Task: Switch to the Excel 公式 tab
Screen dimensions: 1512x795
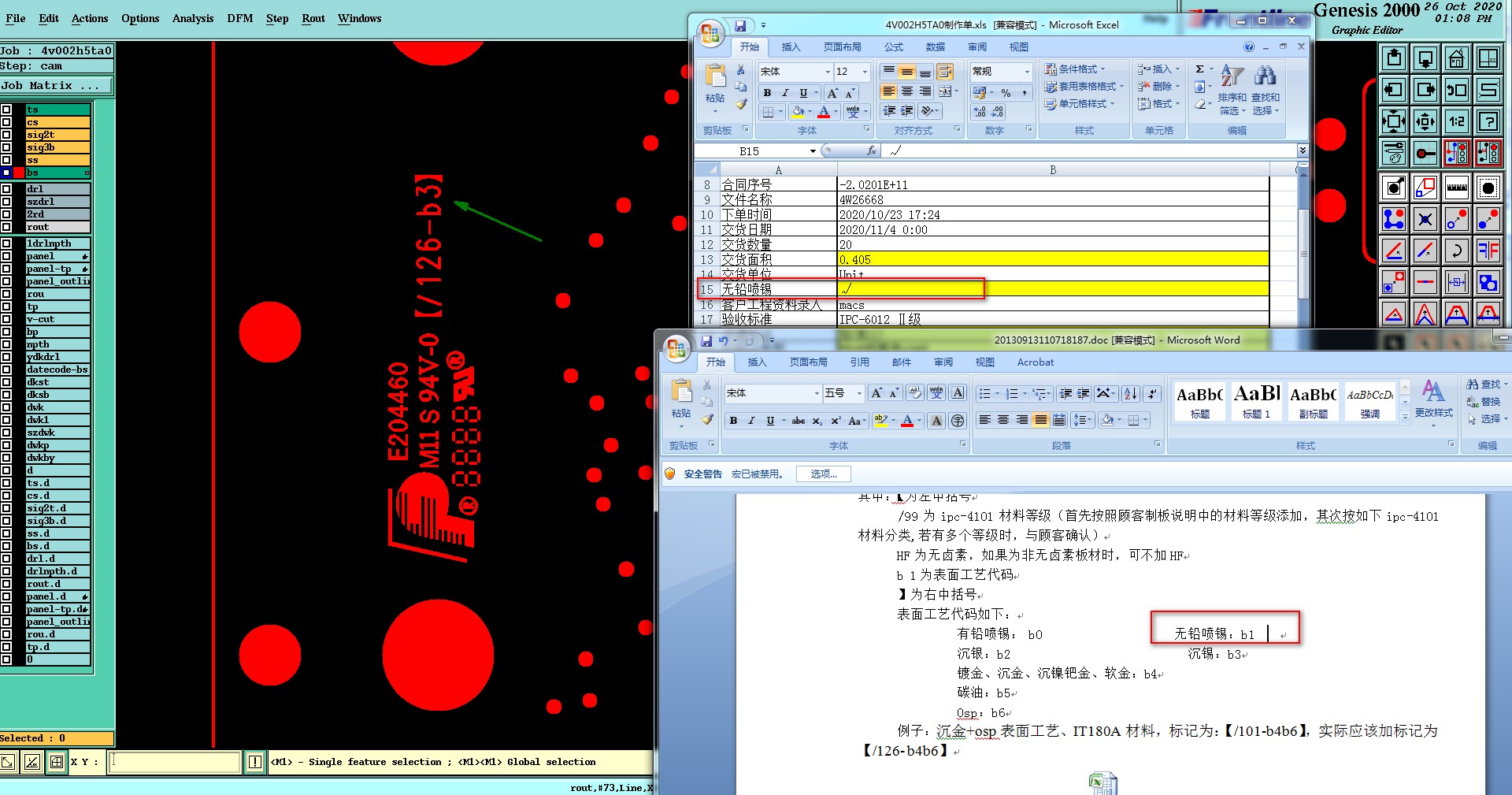Action: [894, 47]
